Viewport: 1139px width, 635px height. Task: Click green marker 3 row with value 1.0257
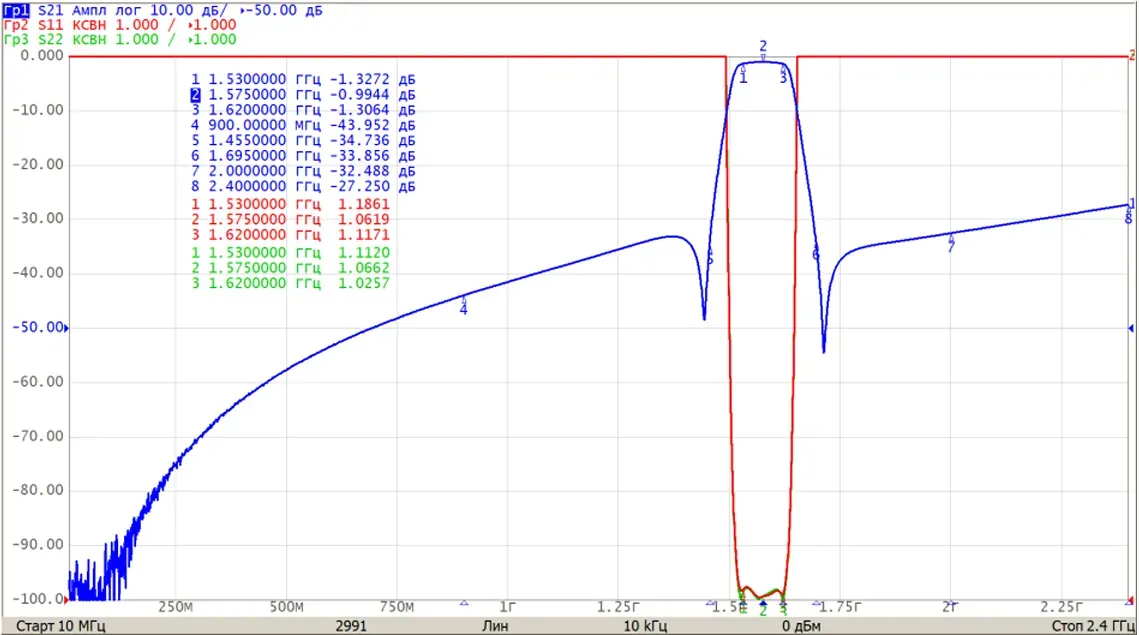(x=291, y=283)
